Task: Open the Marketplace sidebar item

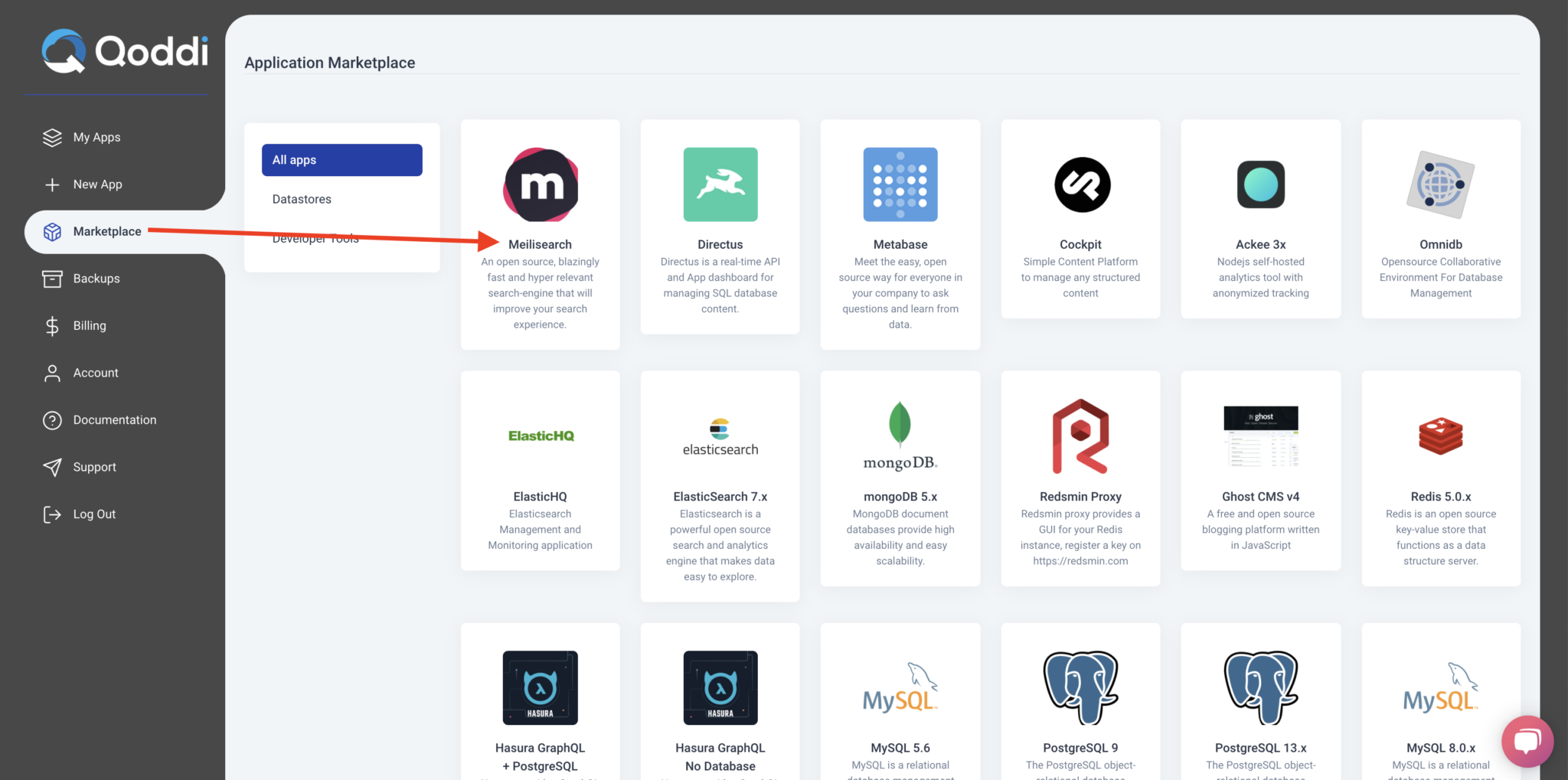Action: click(x=106, y=231)
